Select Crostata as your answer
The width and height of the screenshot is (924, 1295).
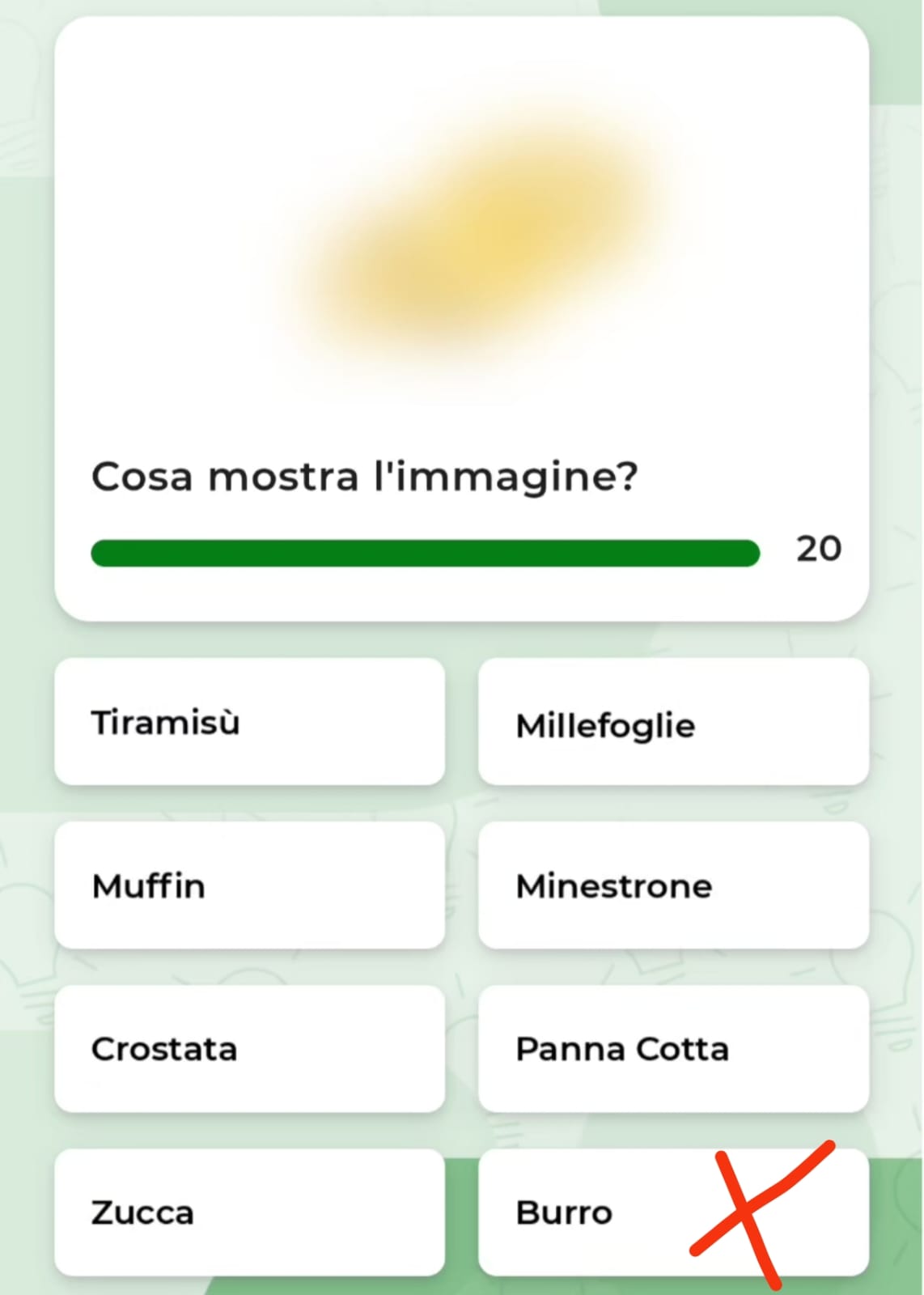(x=249, y=1049)
